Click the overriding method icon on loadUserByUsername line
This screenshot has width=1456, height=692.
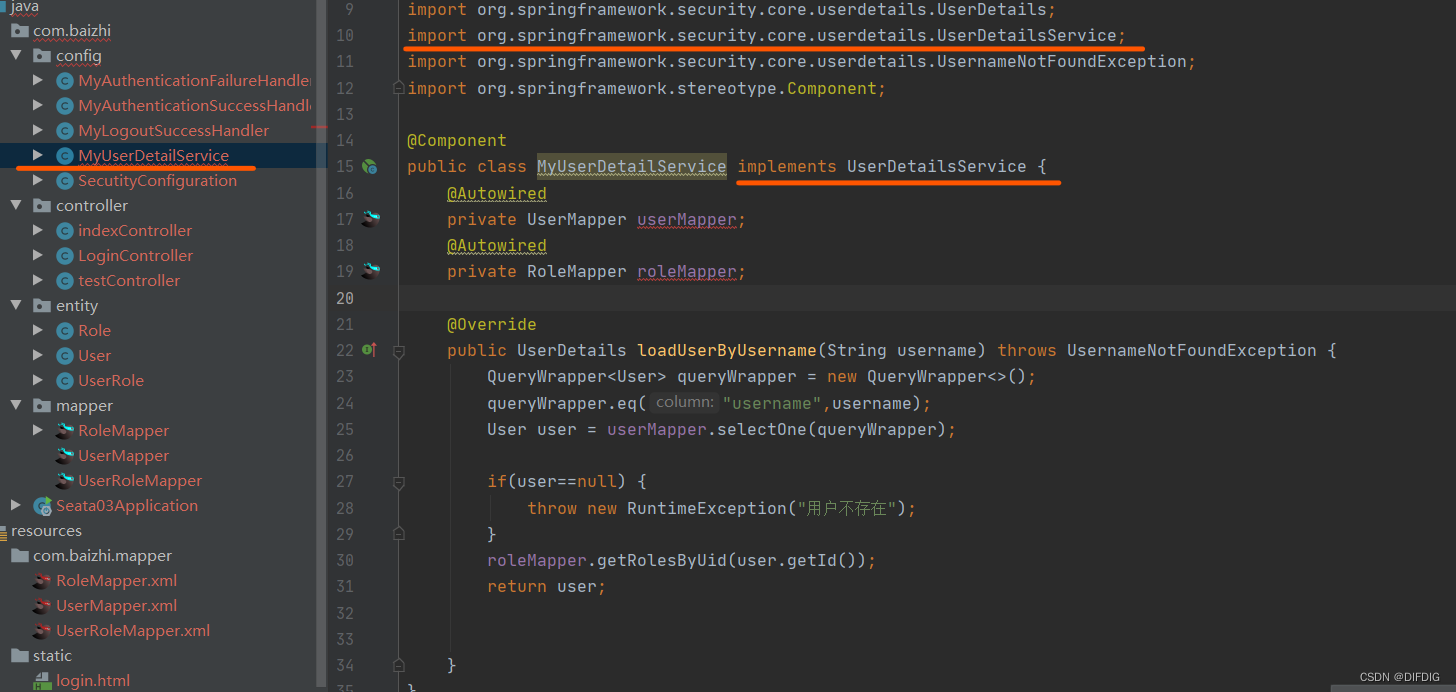tap(370, 350)
